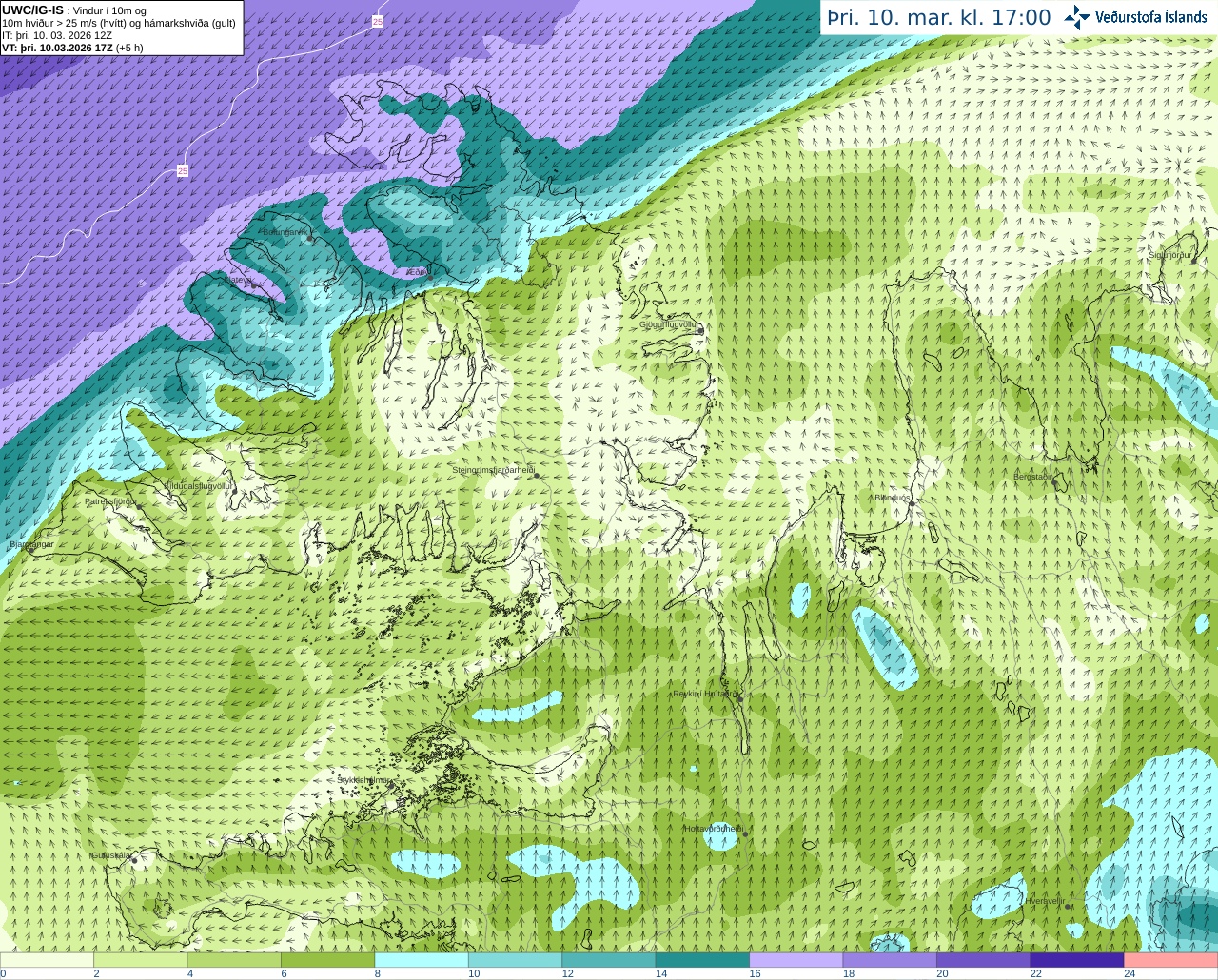Click the Bolungarvík station marker
Screen dimensions: 1218x980
click(x=311, y=239)
